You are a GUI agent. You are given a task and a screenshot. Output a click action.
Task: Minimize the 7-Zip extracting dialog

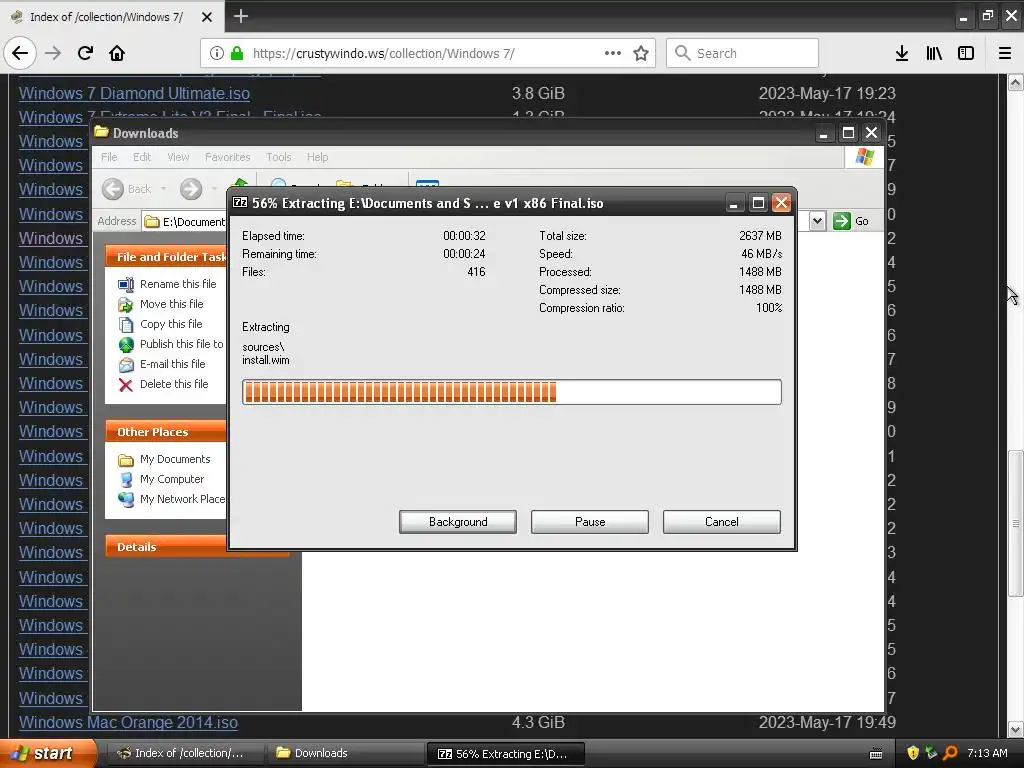(733, 203)
